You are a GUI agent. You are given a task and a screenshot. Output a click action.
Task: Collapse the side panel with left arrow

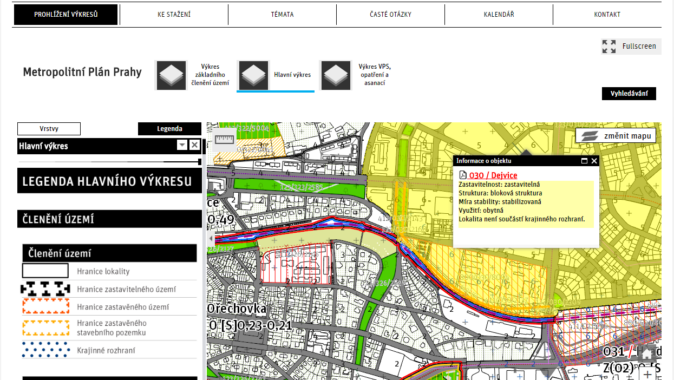coord(211,238)
